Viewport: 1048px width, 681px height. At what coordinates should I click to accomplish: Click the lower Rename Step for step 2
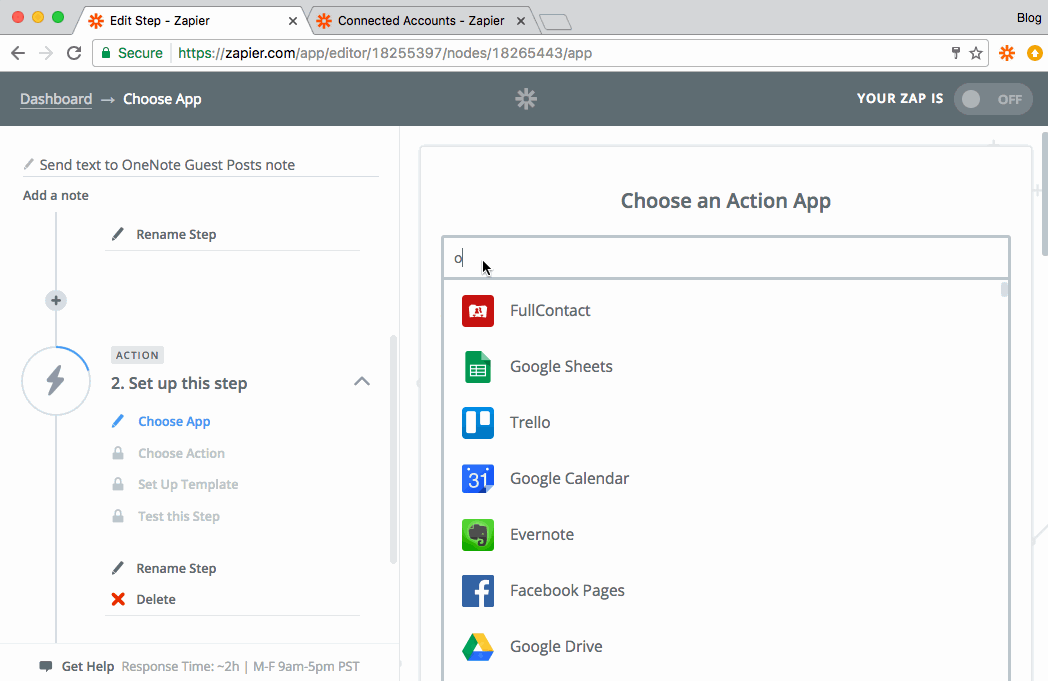pyautogui.click(x=176, y=568)
